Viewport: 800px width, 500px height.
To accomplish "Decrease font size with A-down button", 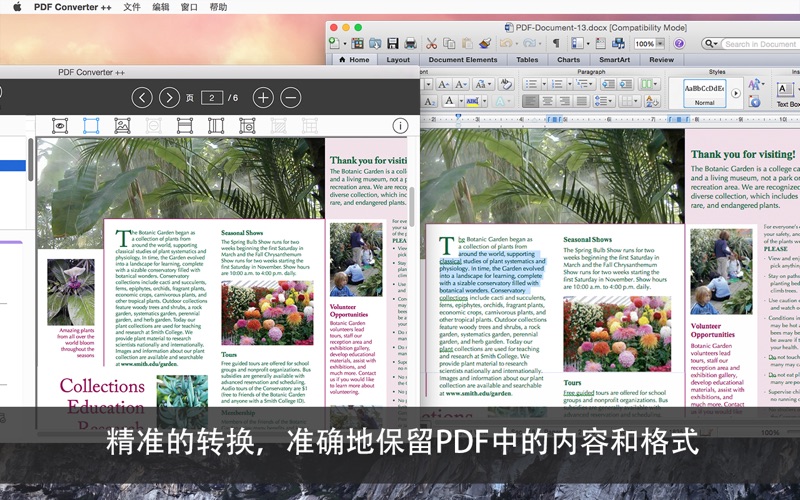I will click(461, 84).
